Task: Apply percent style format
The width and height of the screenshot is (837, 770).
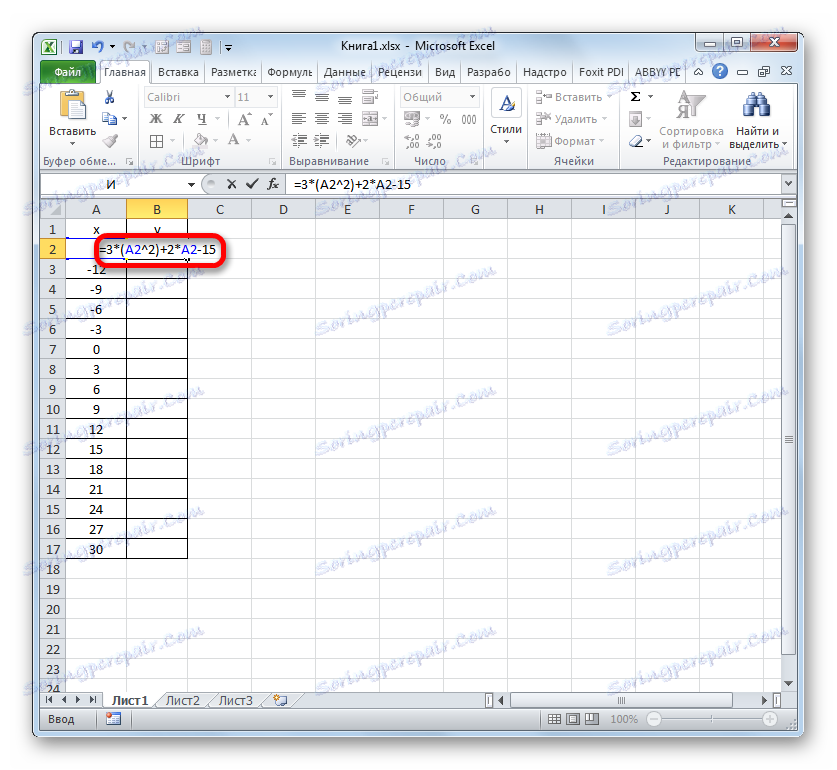Action: tap(445, 119)
